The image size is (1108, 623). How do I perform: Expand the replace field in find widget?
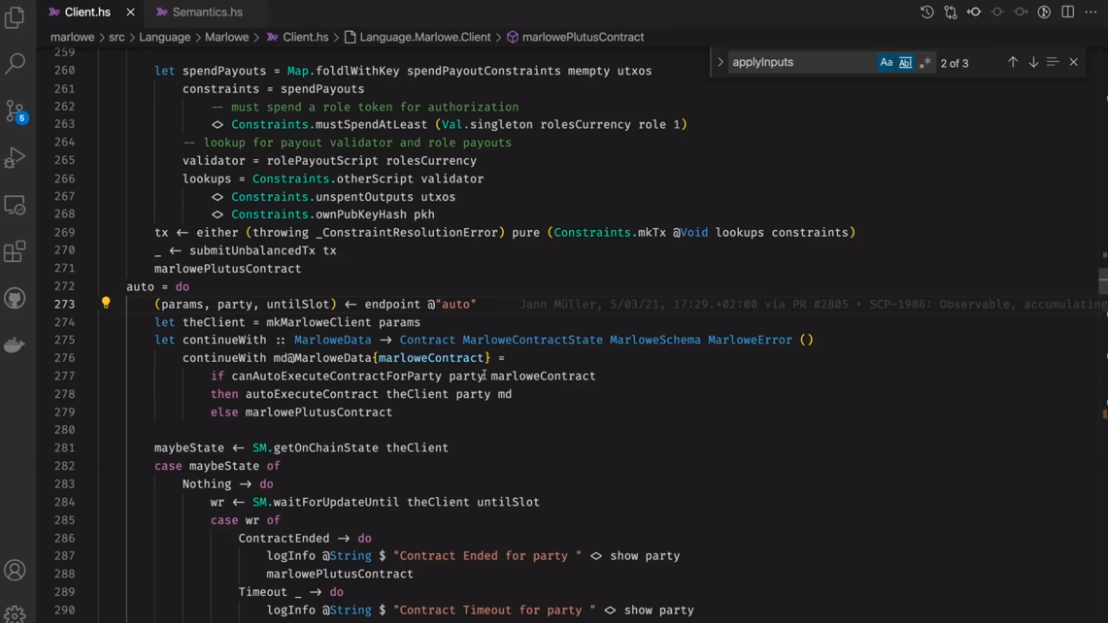pos(720,63)
